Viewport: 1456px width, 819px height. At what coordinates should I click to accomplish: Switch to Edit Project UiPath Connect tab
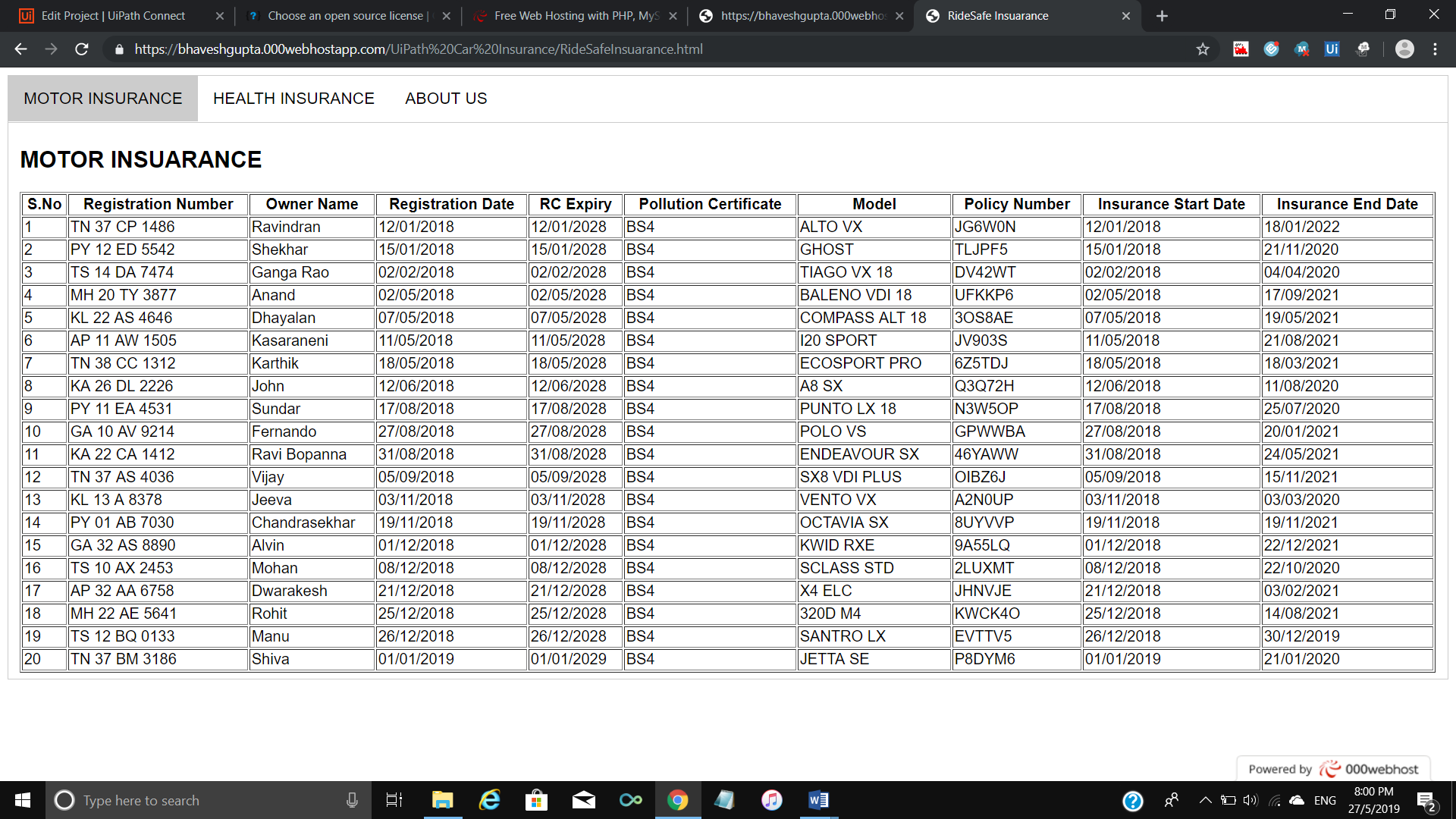tap(114, 16)
